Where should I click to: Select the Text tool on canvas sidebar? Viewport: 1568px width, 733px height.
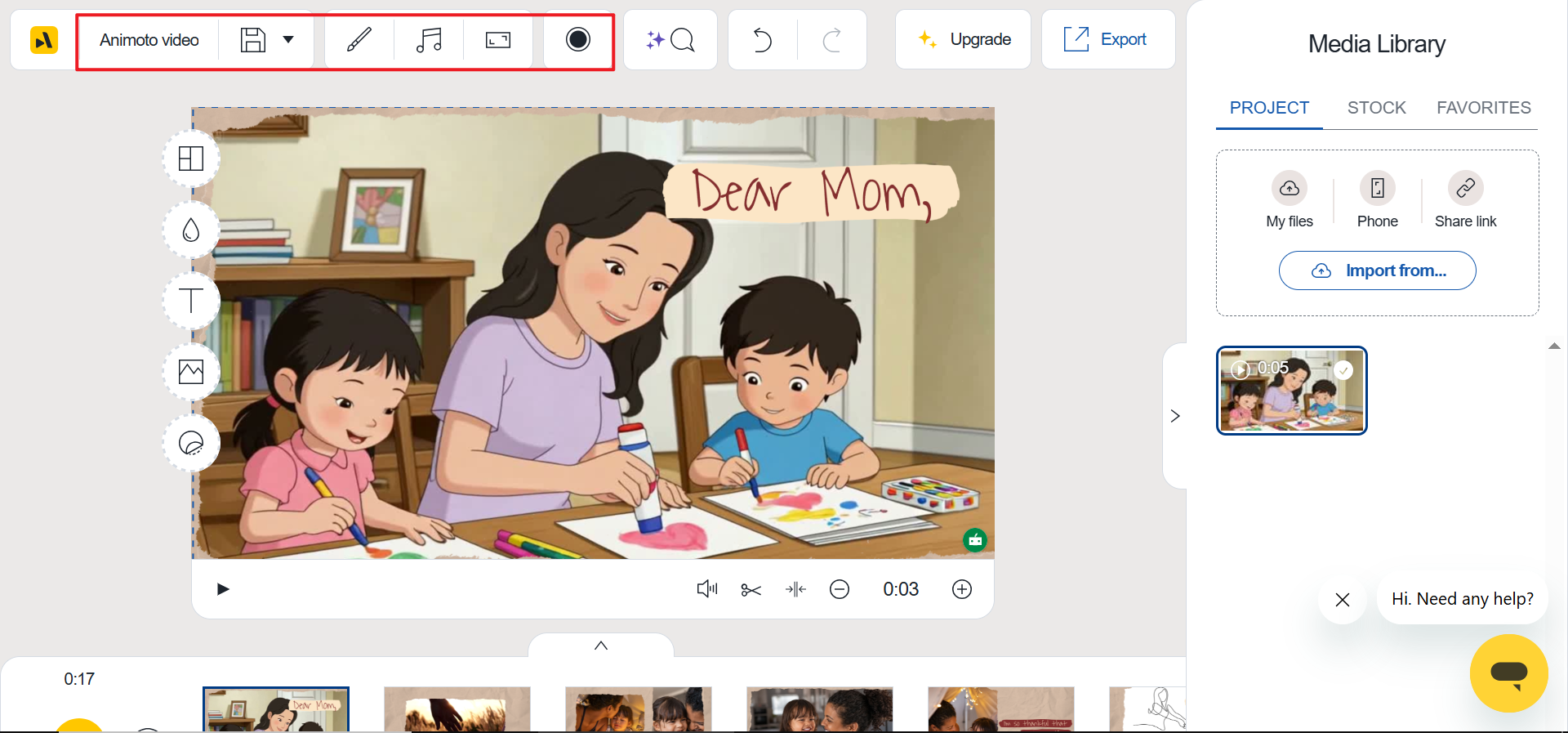(191, 301)
